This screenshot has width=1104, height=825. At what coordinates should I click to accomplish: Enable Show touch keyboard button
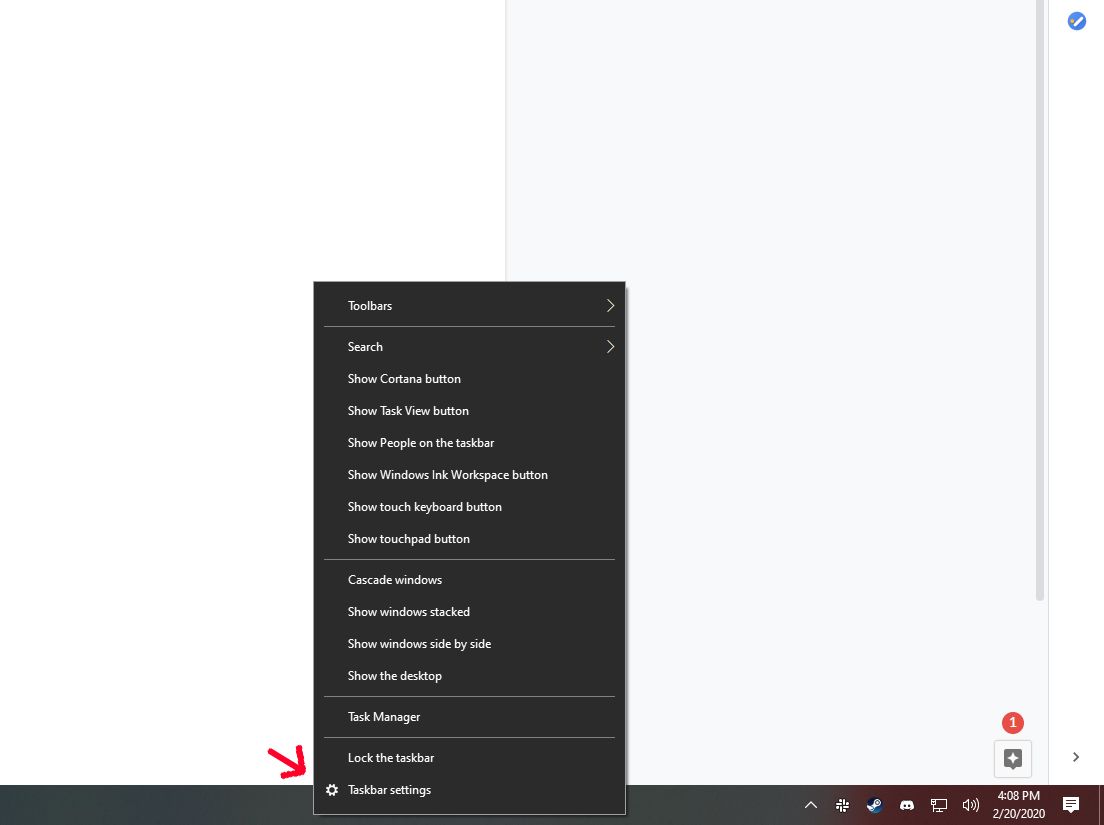[424, 506]
